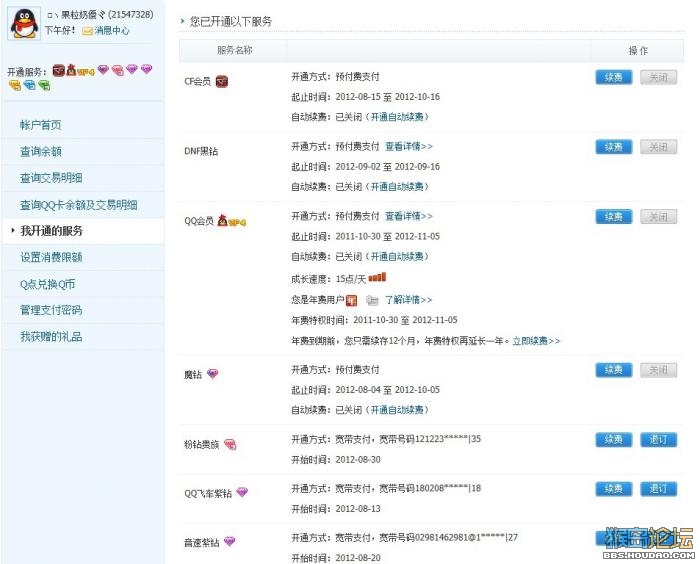Select 我开通的服务 in the sidebar
Viewport: 700px width, 564px height.
coord(52,231)
